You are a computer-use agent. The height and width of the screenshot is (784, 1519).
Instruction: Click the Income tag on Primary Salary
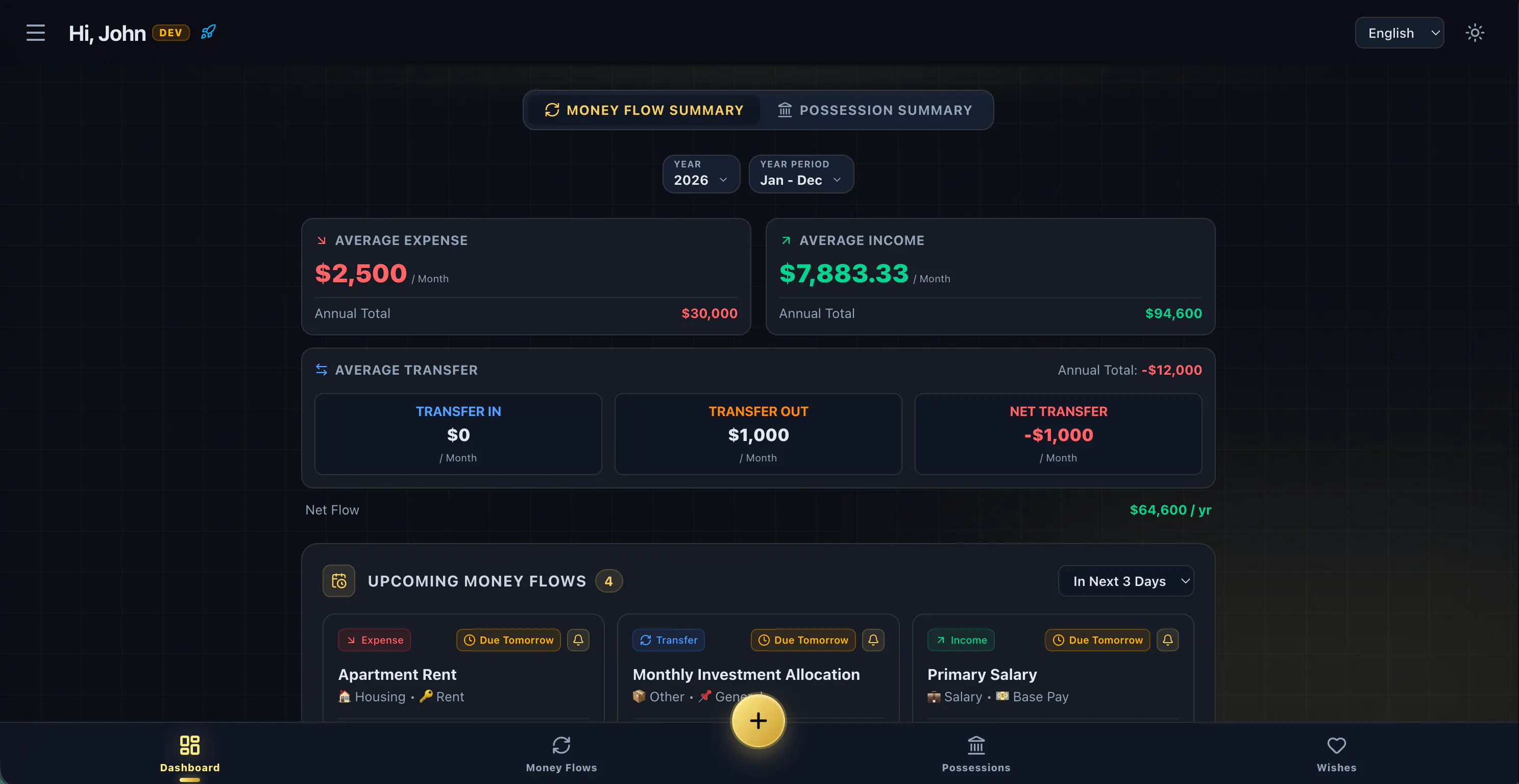pos(961,640)
